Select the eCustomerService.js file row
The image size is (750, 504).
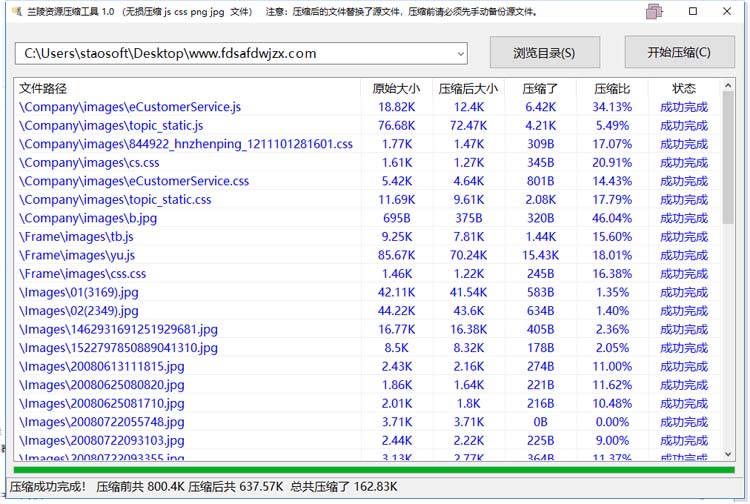pyautogui.click(x=367, y=107)
